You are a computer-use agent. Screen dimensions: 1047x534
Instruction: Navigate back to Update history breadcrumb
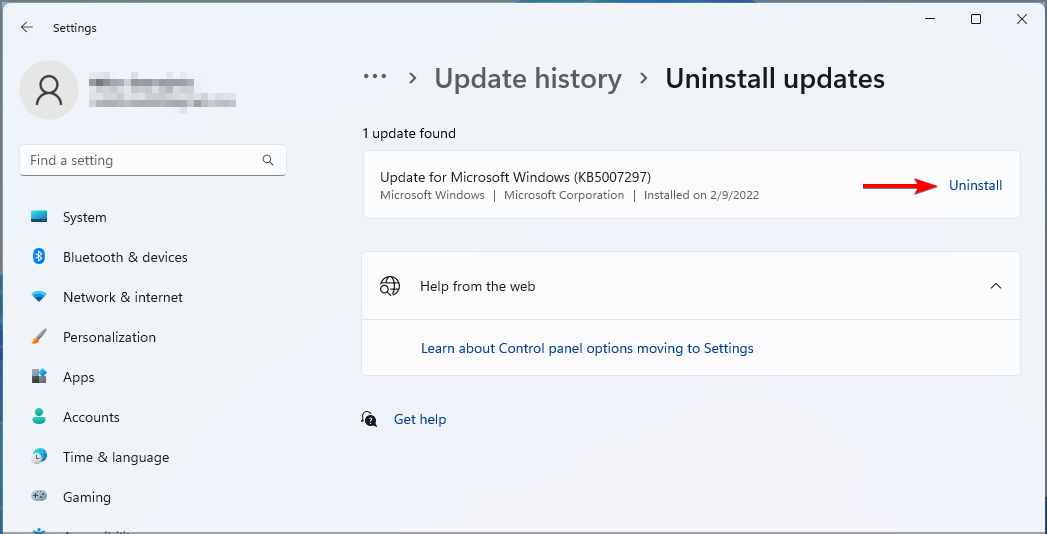click(x=528, y=79)
